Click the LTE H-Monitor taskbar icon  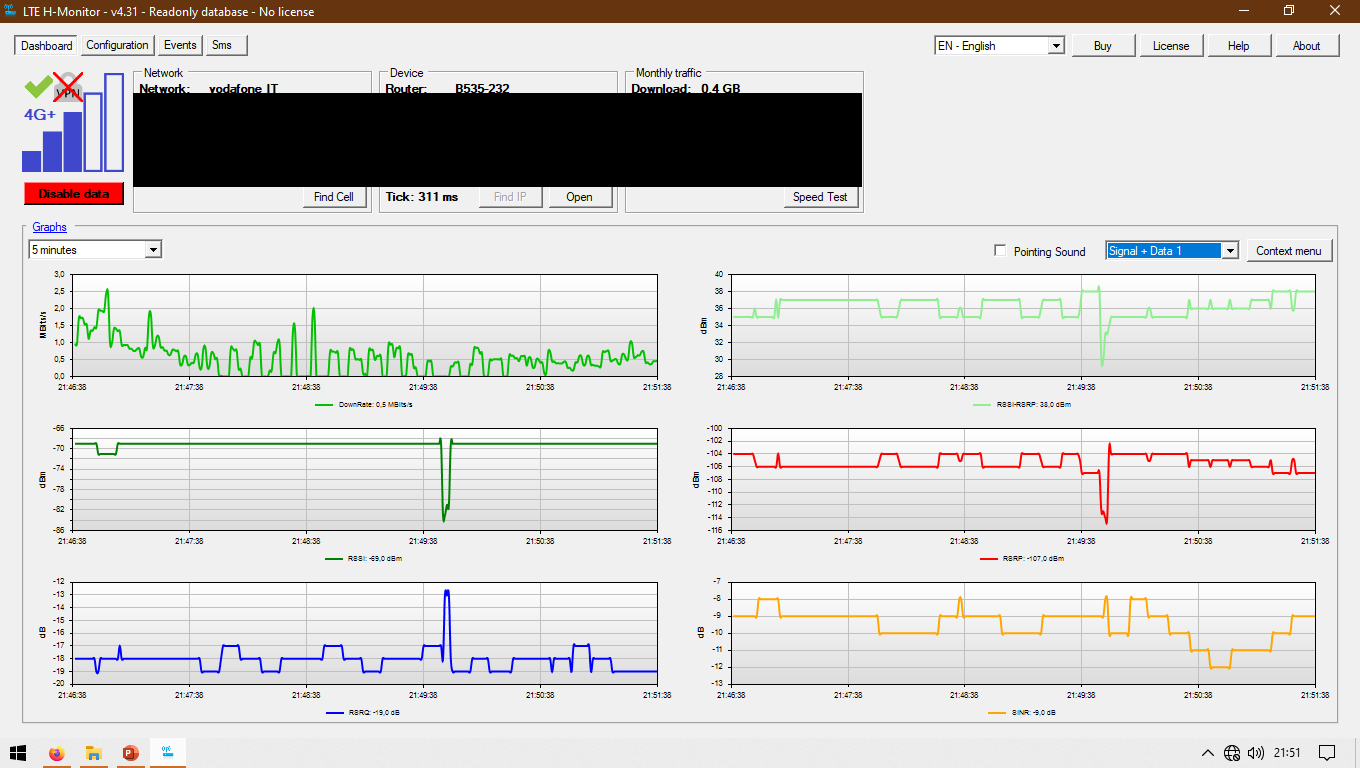[x=167, y=752]
